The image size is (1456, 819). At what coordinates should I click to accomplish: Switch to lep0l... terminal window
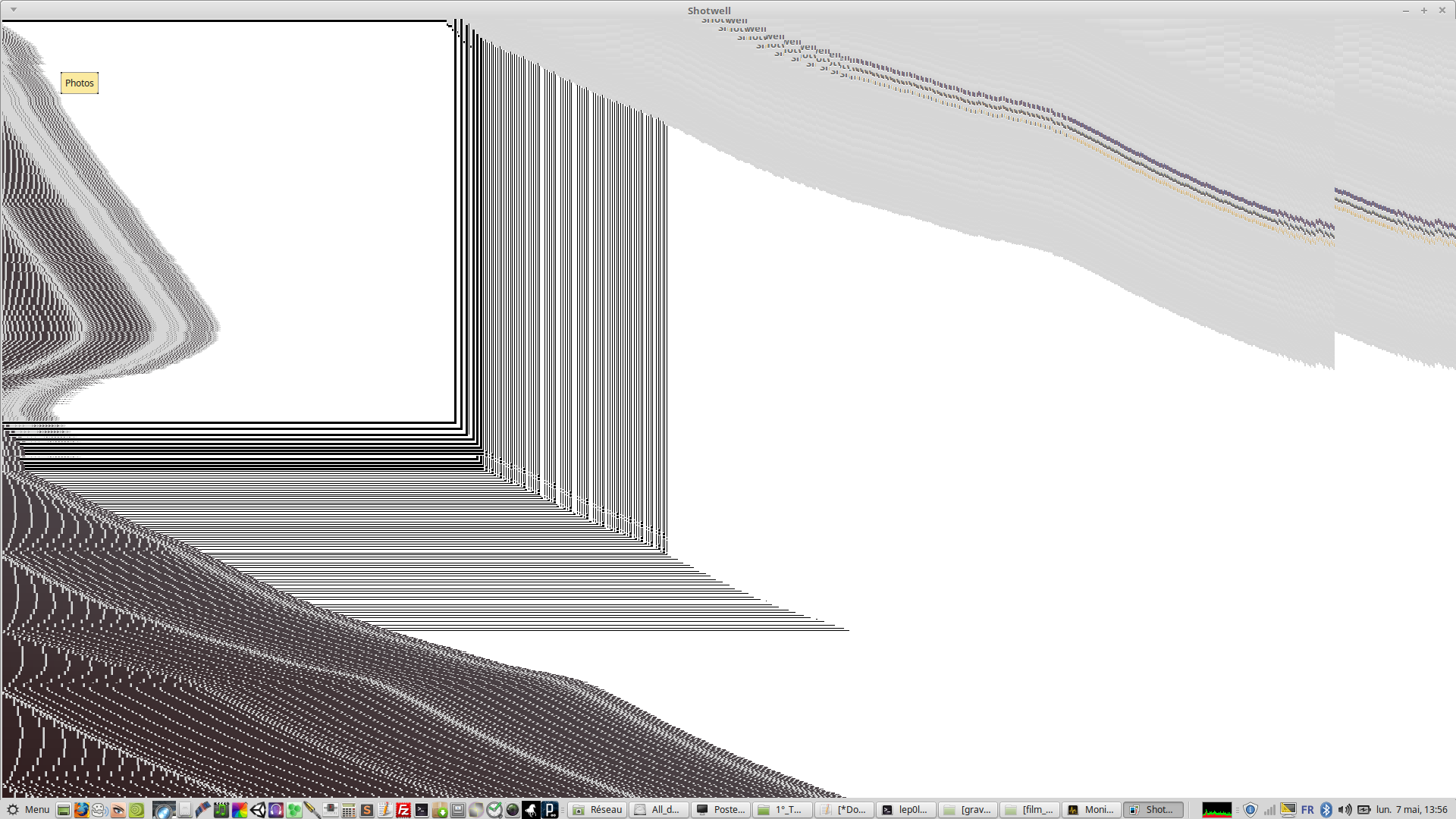[905, 810]
